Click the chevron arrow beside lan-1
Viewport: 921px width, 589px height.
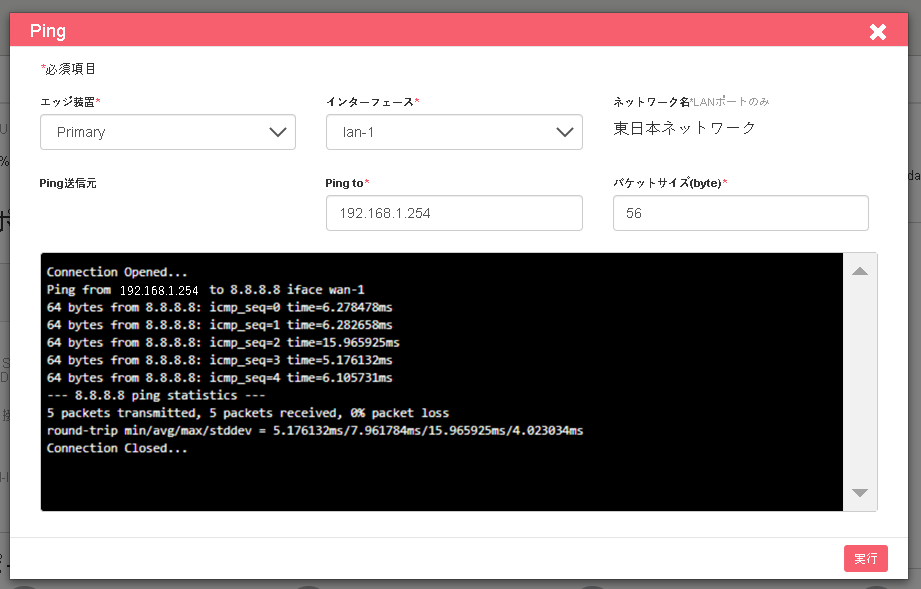[564, 132]
